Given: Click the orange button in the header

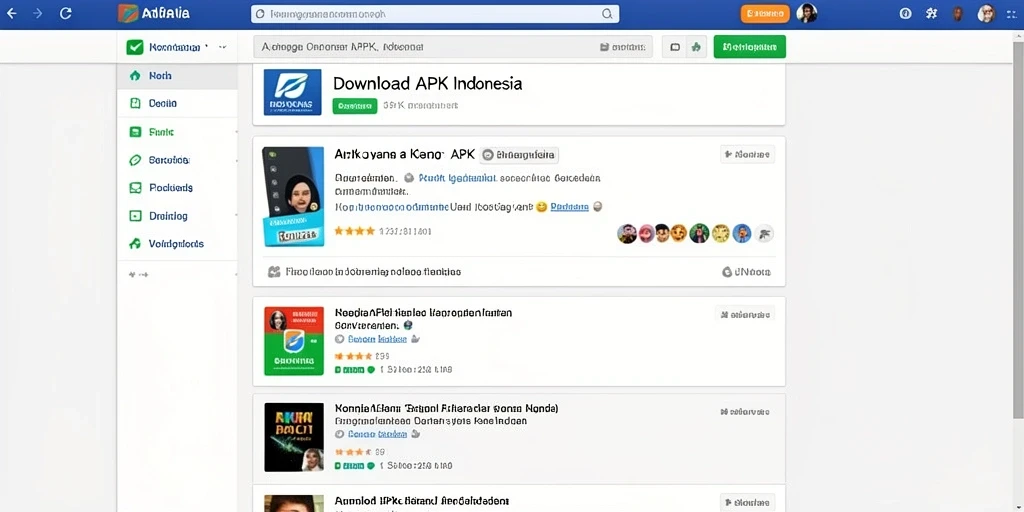Looking at the screenshot, I should [765, 13].
